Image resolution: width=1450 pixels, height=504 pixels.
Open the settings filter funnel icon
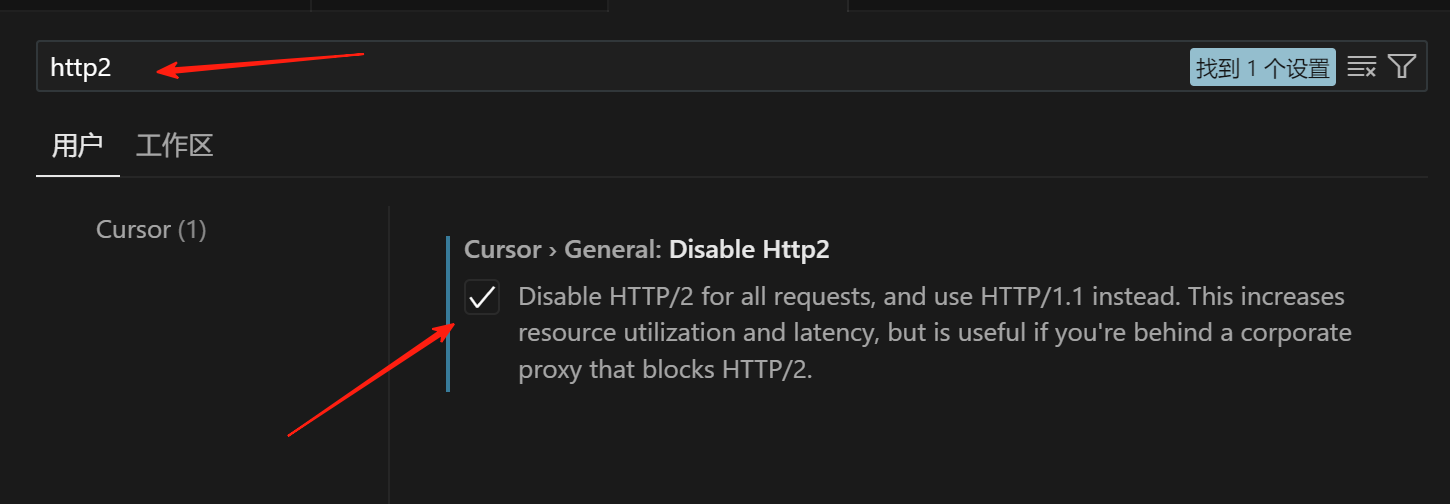coord(1402,67)
